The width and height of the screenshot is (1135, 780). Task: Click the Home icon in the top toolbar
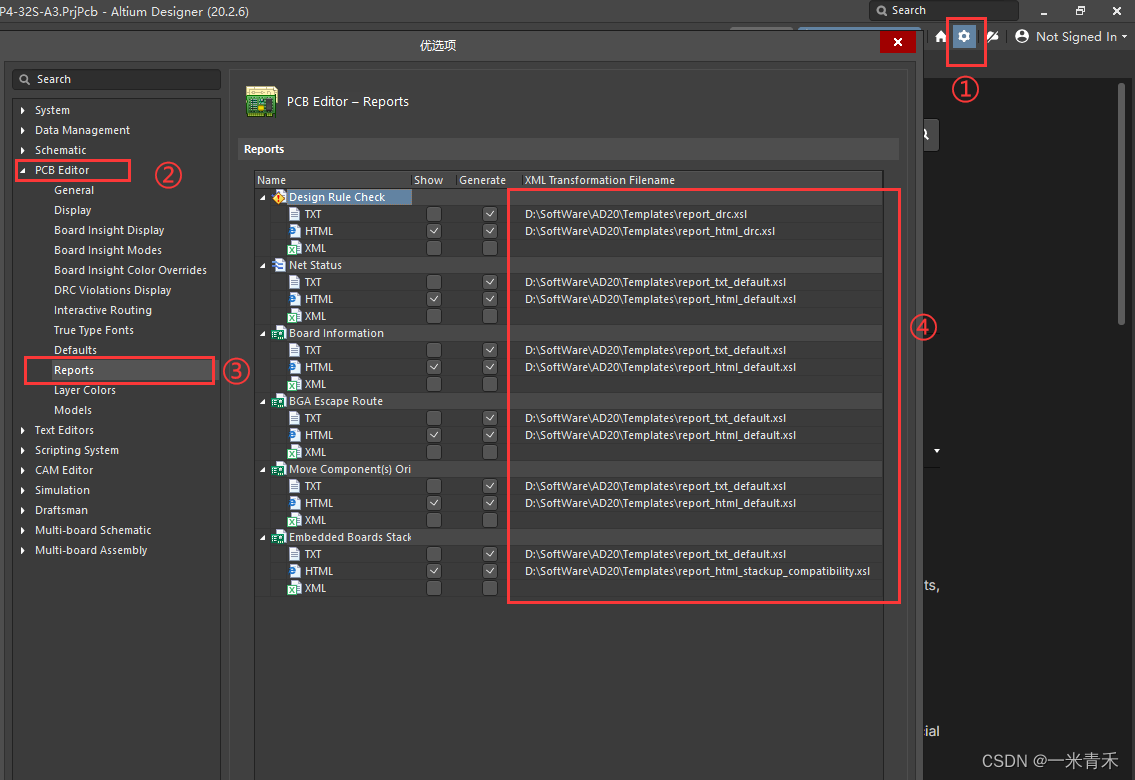coord(939,36)
